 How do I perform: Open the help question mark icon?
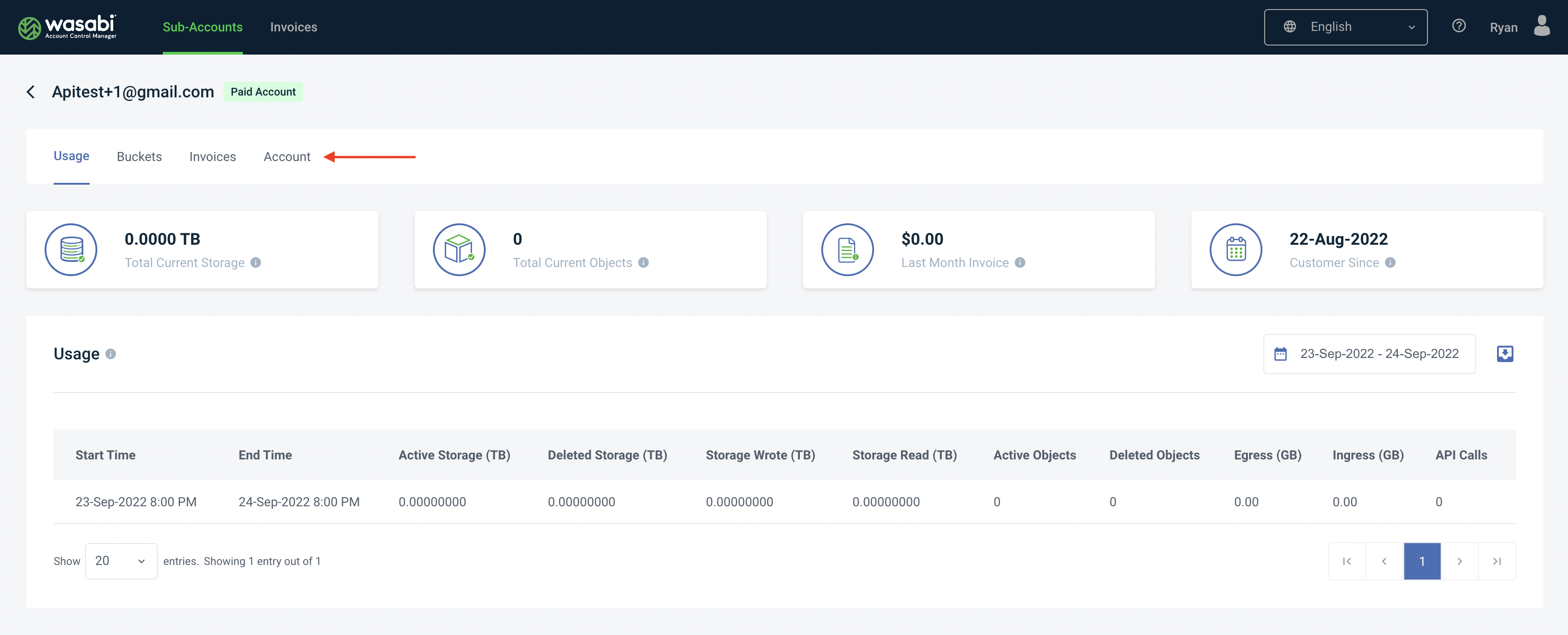pyautogui.click(x=1458, y=26)
